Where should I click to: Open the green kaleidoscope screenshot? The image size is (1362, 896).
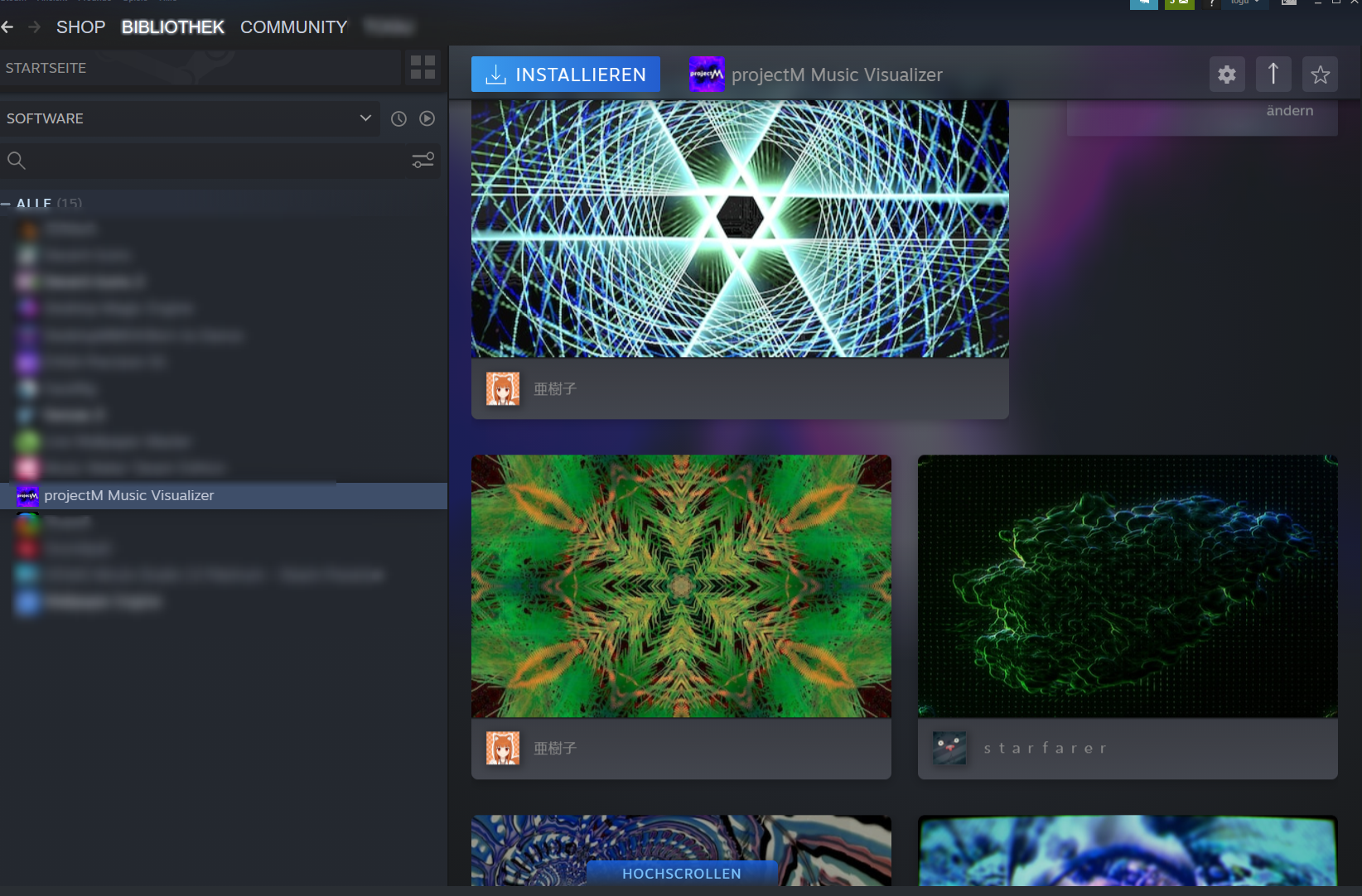pos(681,586)
